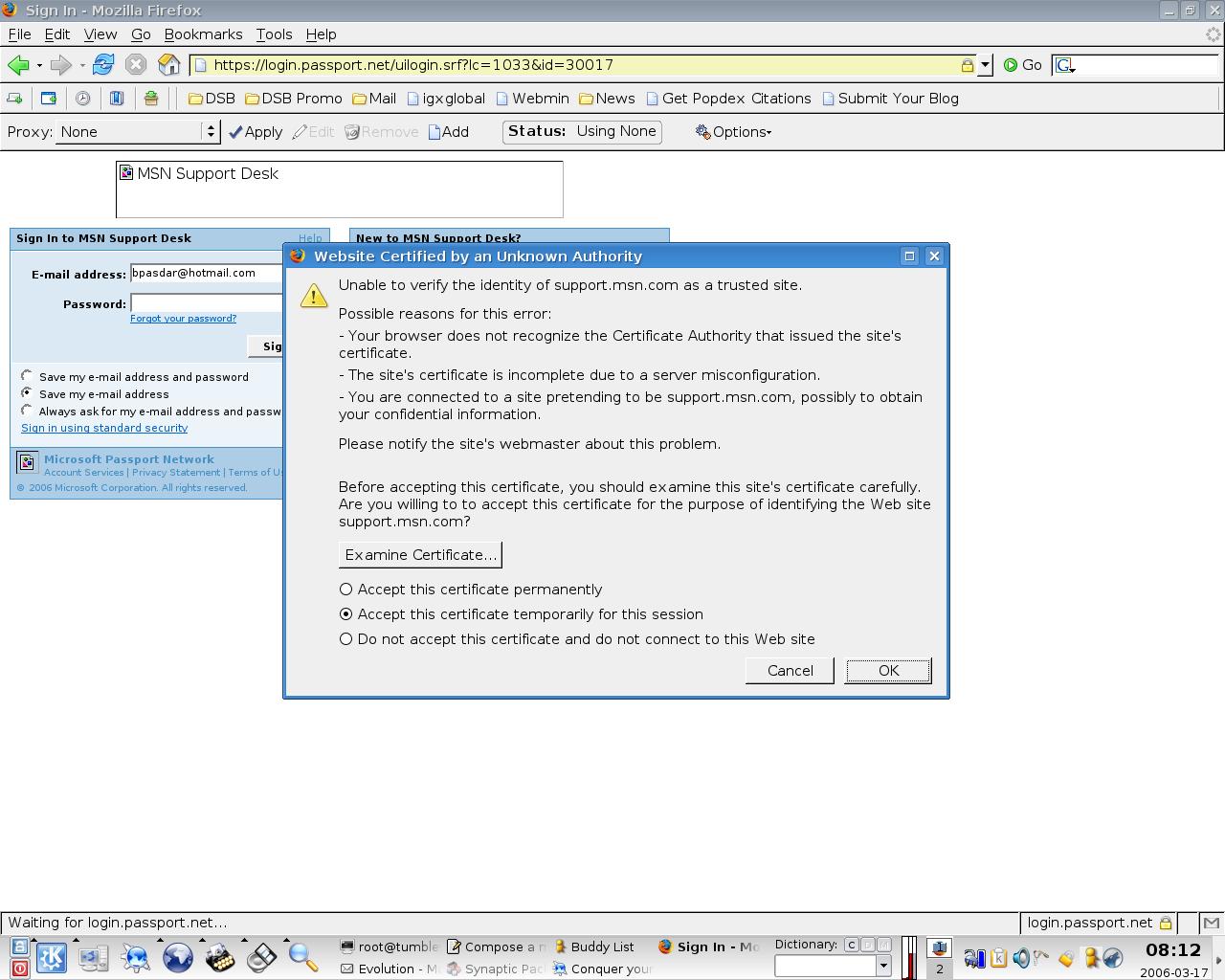Select Accept certificate temporarily for this session
The height and width of the screenshot is (980, 1225).
click(x=346, y=614)
